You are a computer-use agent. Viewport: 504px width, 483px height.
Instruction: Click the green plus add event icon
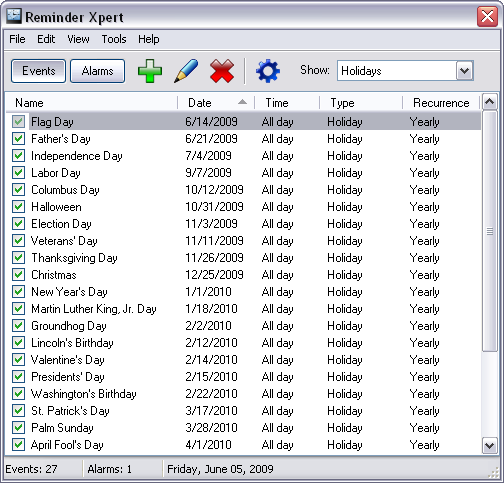(x=150, y=71)
